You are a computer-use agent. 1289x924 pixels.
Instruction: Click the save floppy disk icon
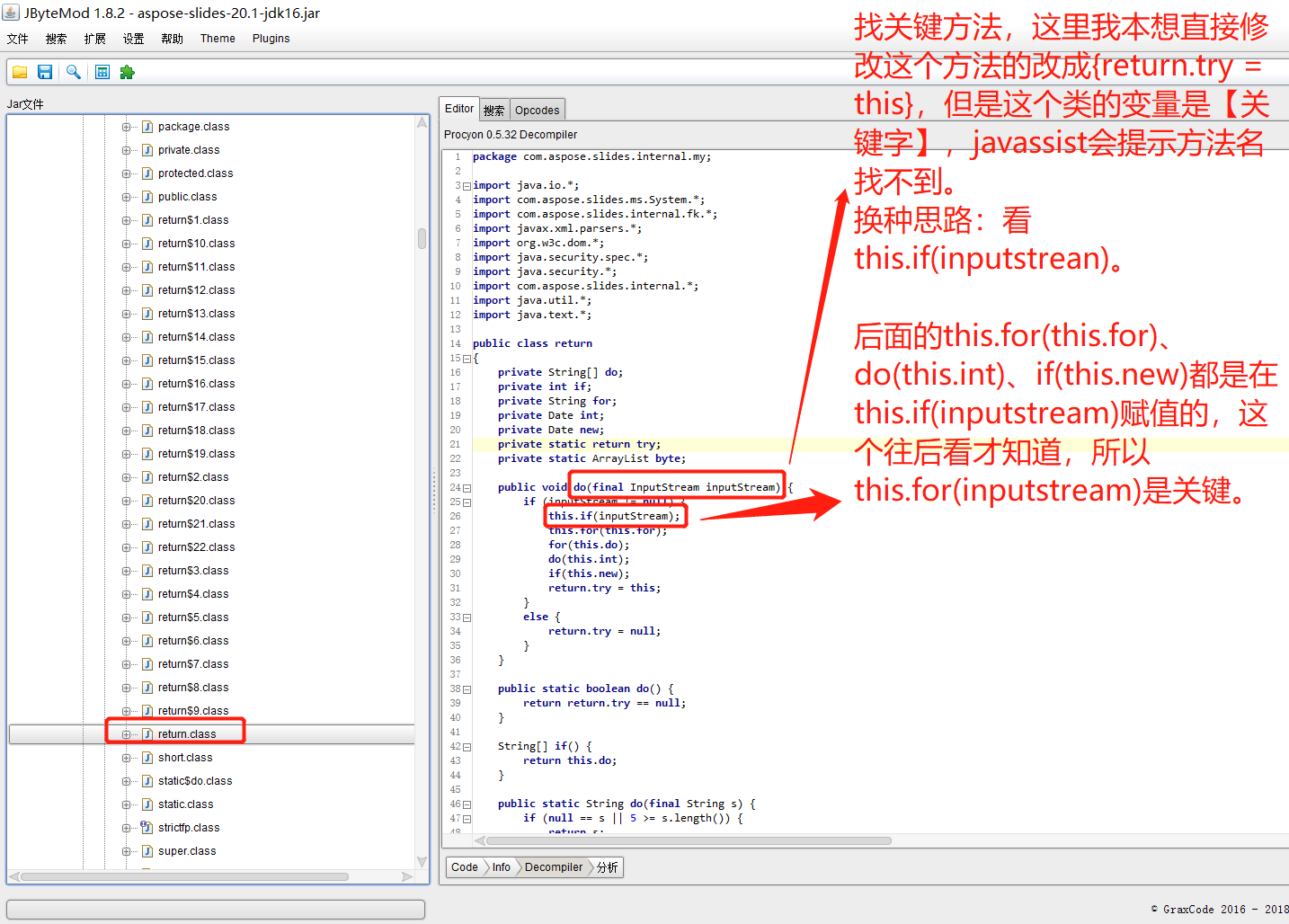click(45, 72)
